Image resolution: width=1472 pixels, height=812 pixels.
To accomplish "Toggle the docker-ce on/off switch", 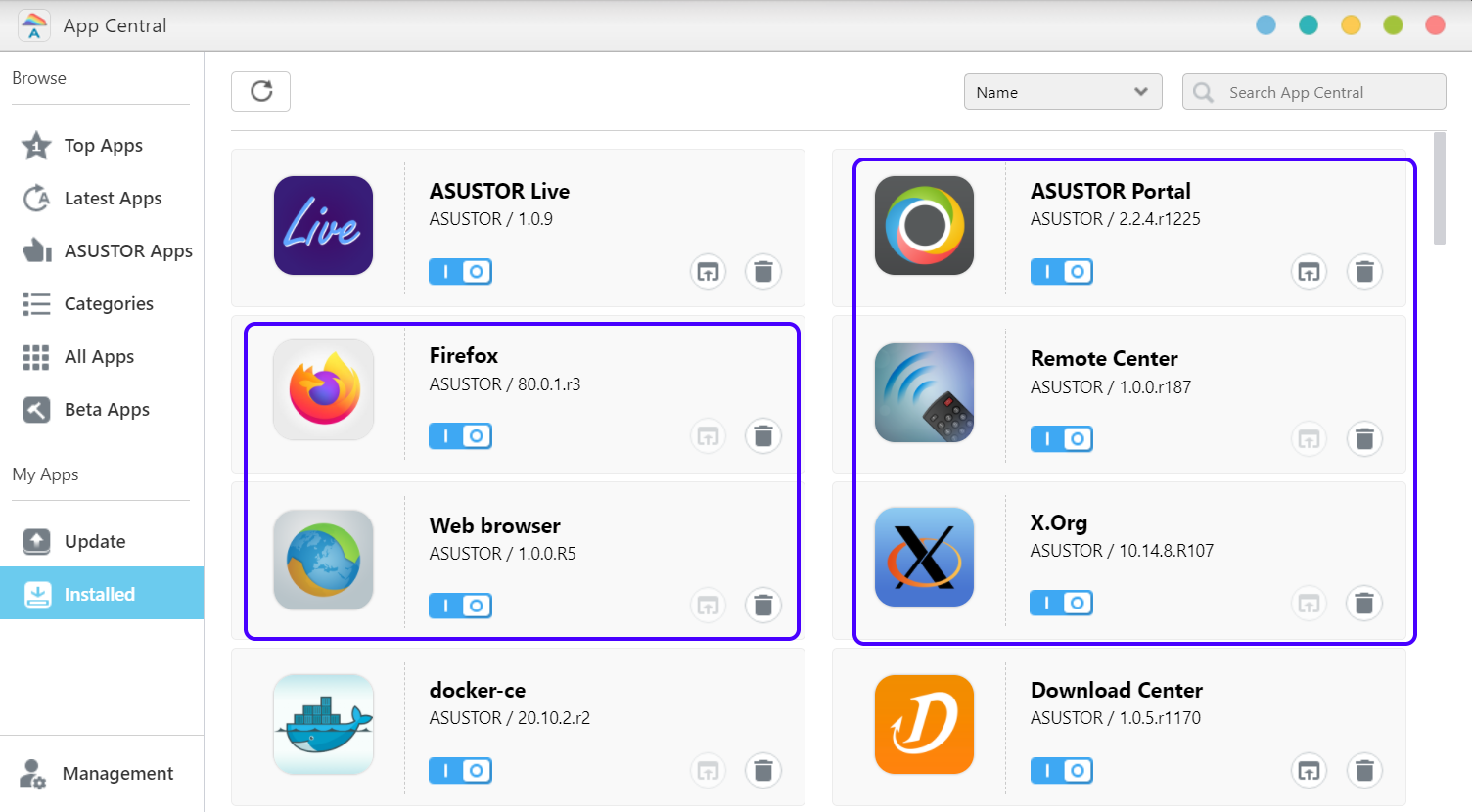I will [460, 771].
